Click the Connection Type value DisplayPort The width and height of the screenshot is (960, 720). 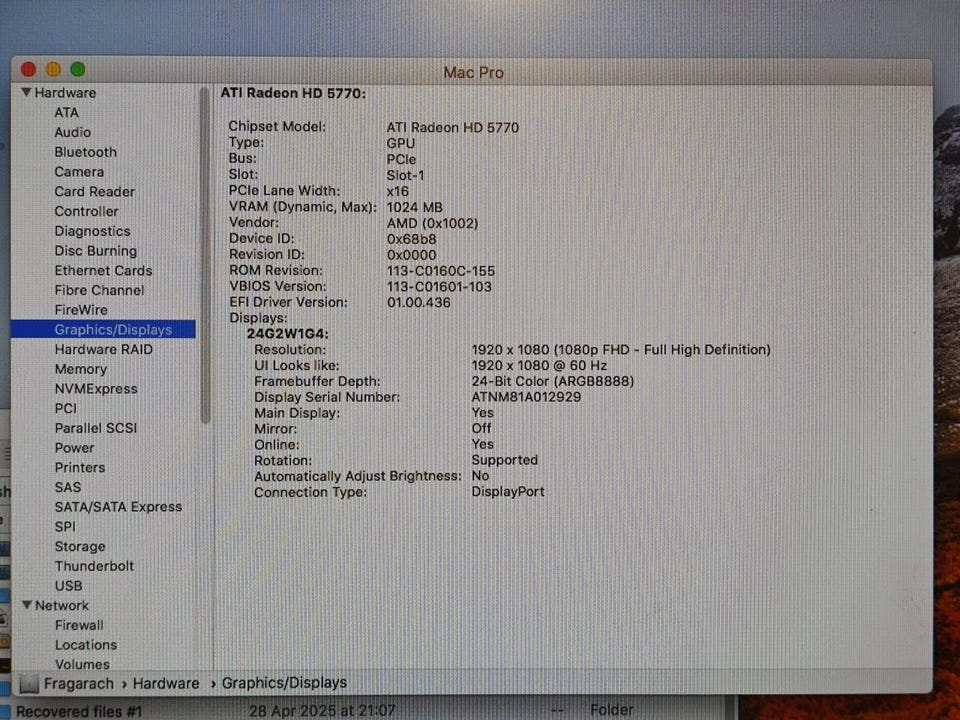(x=508, y=492)
